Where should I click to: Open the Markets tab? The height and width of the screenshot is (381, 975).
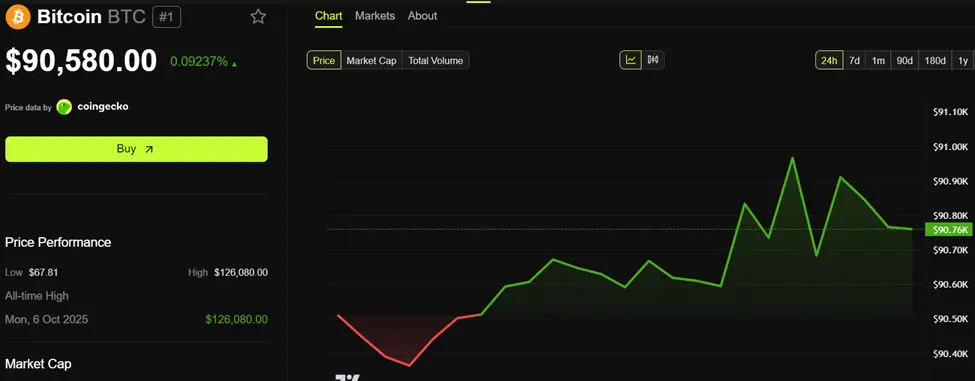pyautogui.click(x=375, y=16)
